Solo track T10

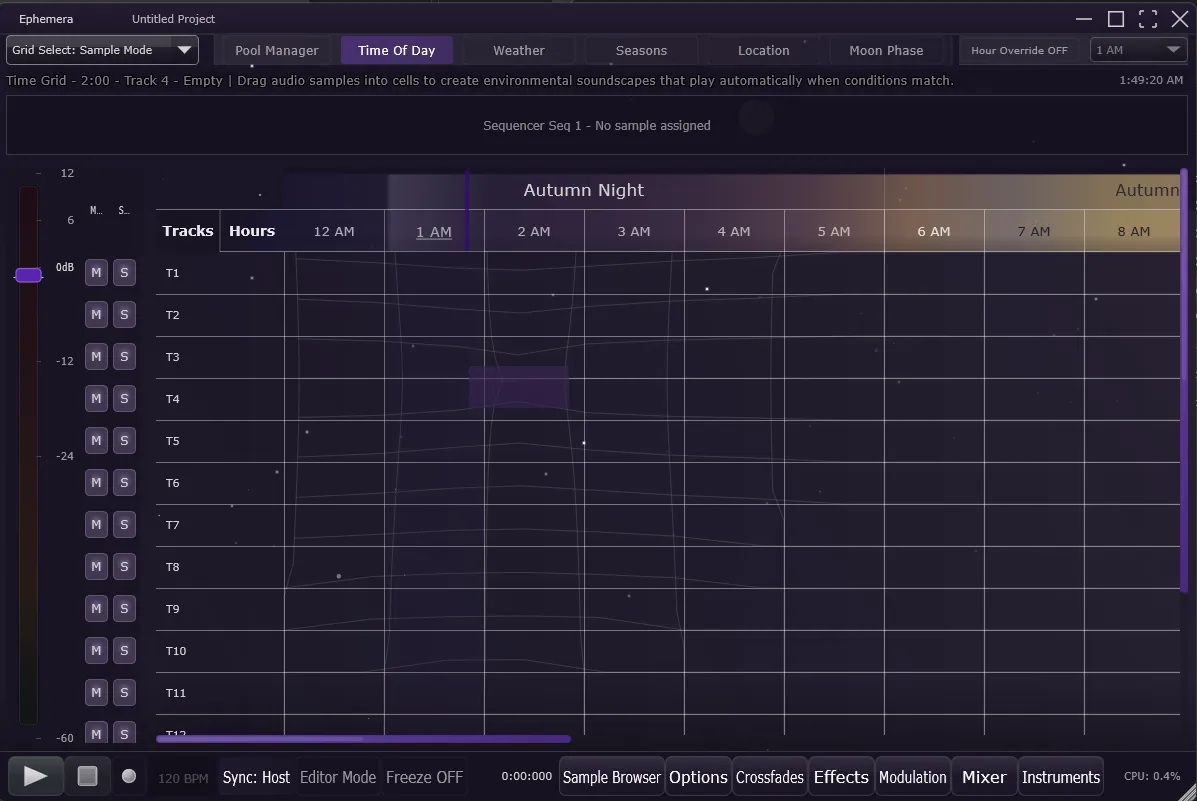[x=124, y=650]
